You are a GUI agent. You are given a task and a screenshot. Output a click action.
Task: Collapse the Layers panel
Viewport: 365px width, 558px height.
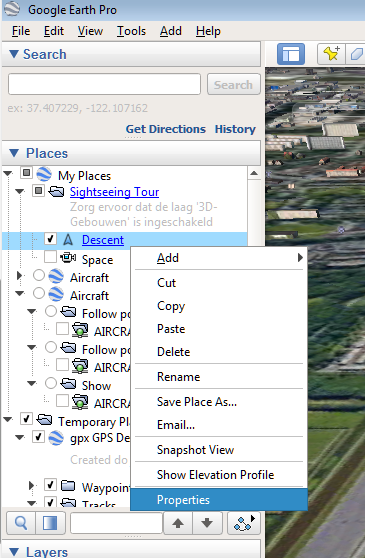(14, 552)
